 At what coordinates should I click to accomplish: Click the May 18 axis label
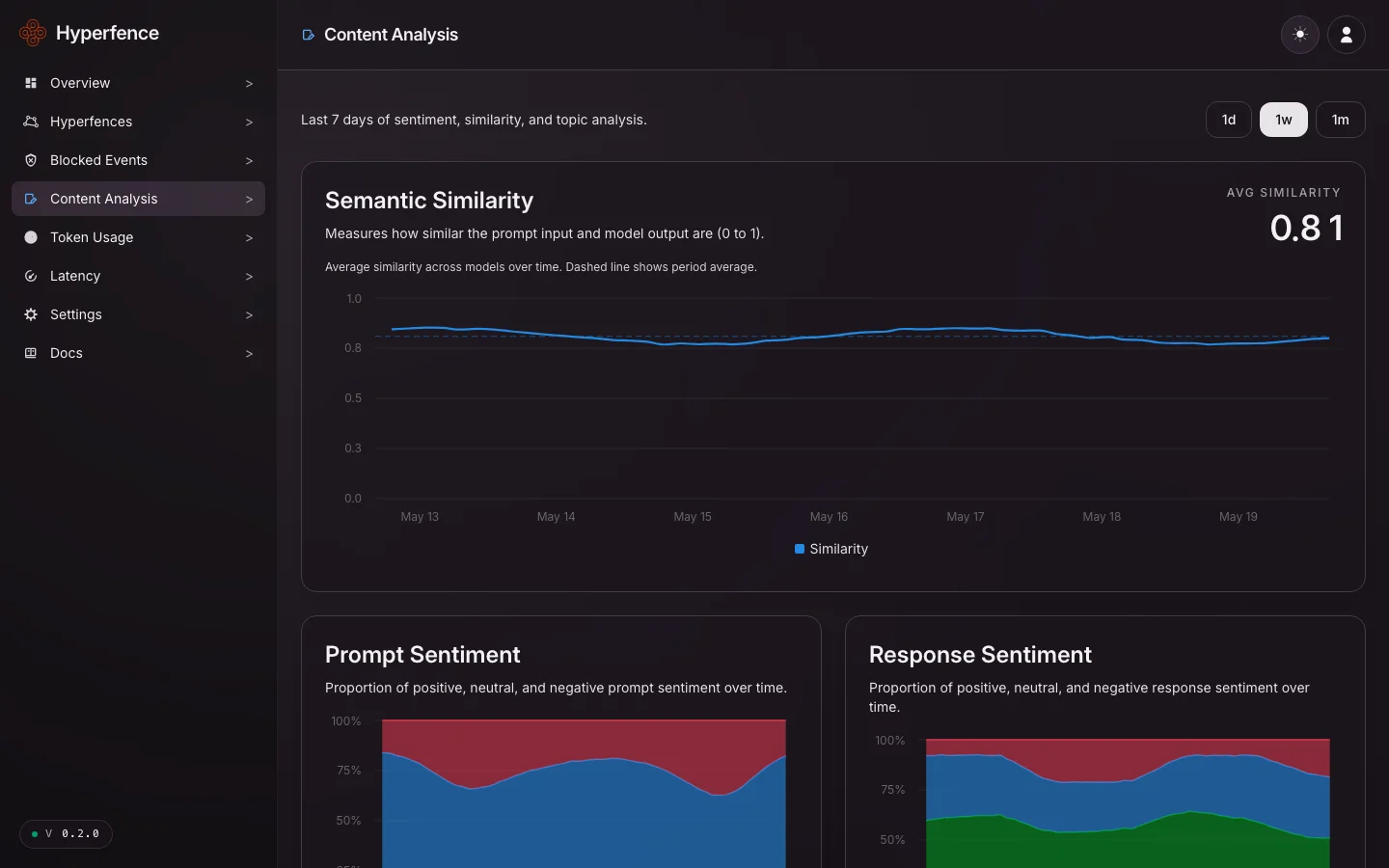coord(1102,517)
